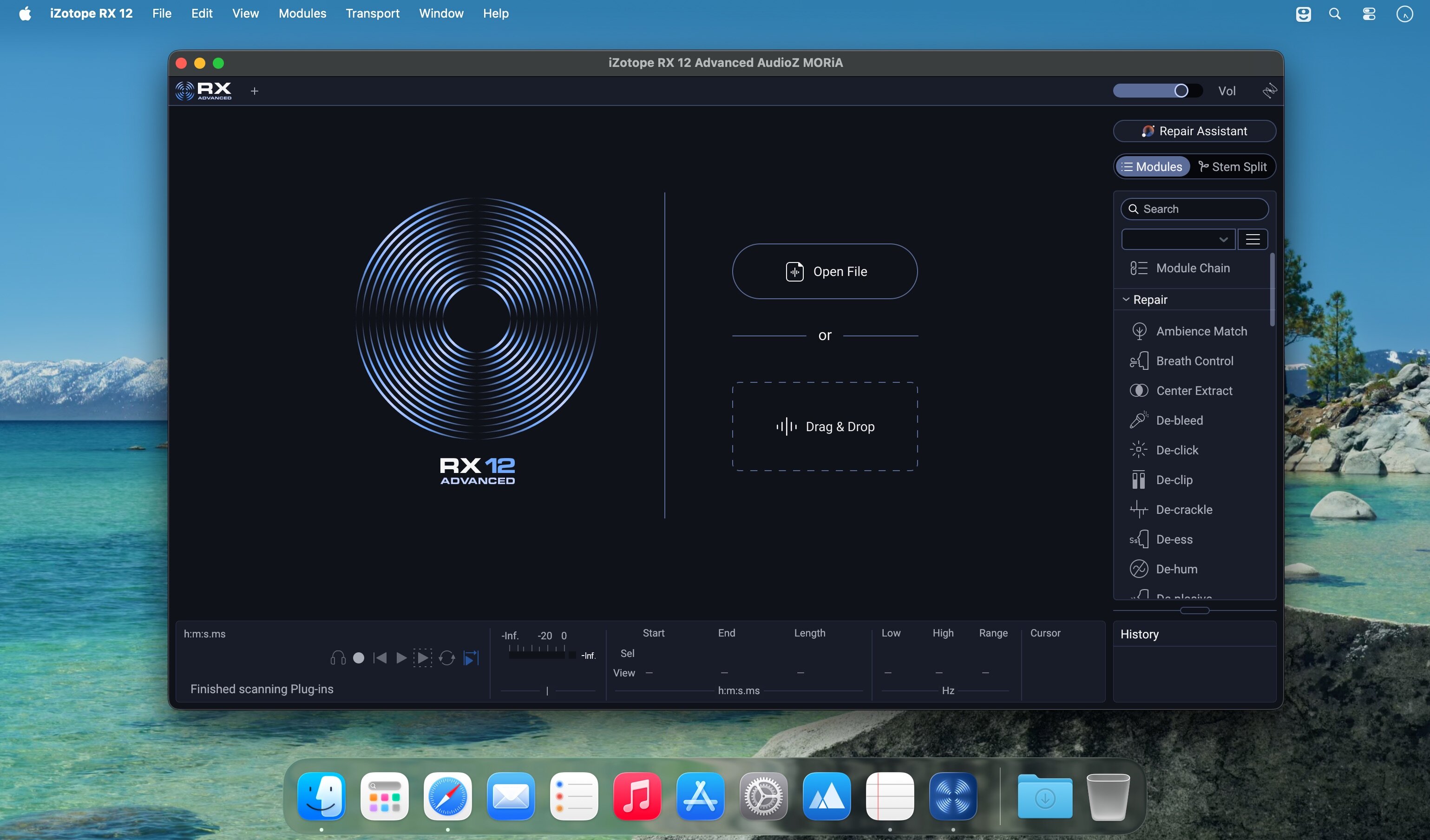Switch to the Modules tab
Viewport: 1430px width, 840px height.
tap(1153, 166)
